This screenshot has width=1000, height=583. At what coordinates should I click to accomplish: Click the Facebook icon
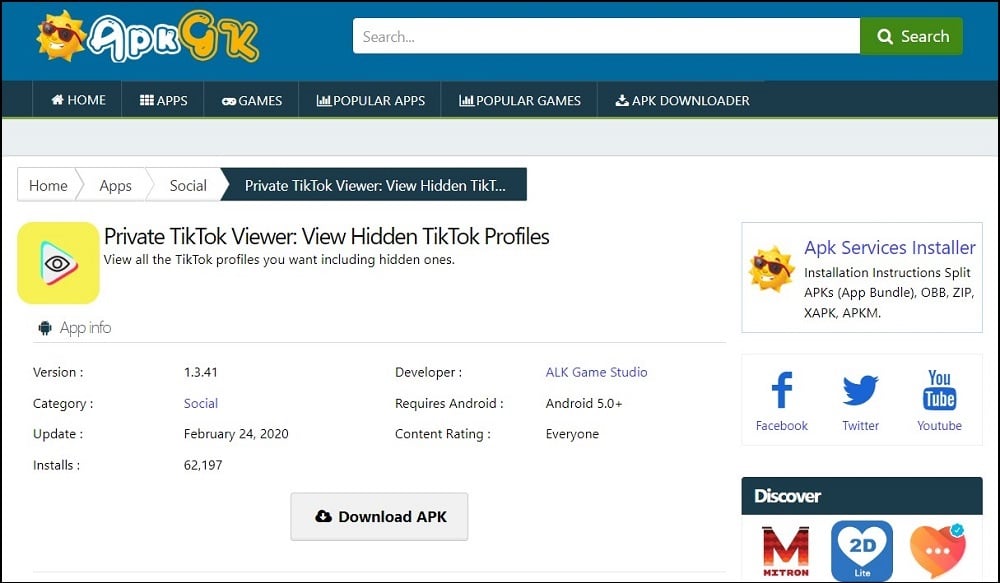(781, 390)
